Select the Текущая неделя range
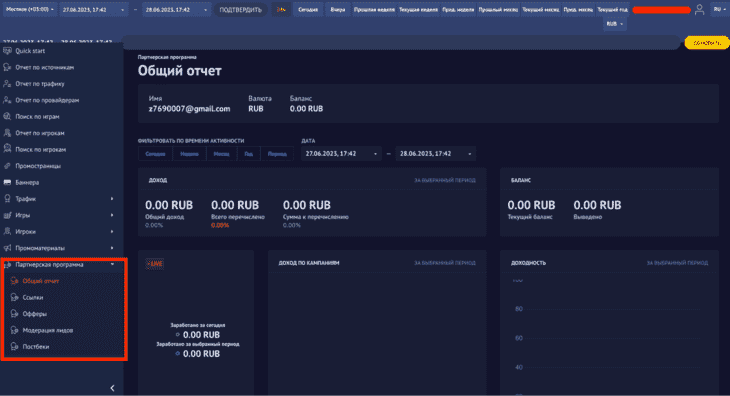The image size is (730, 396). (x=418, y=9)
